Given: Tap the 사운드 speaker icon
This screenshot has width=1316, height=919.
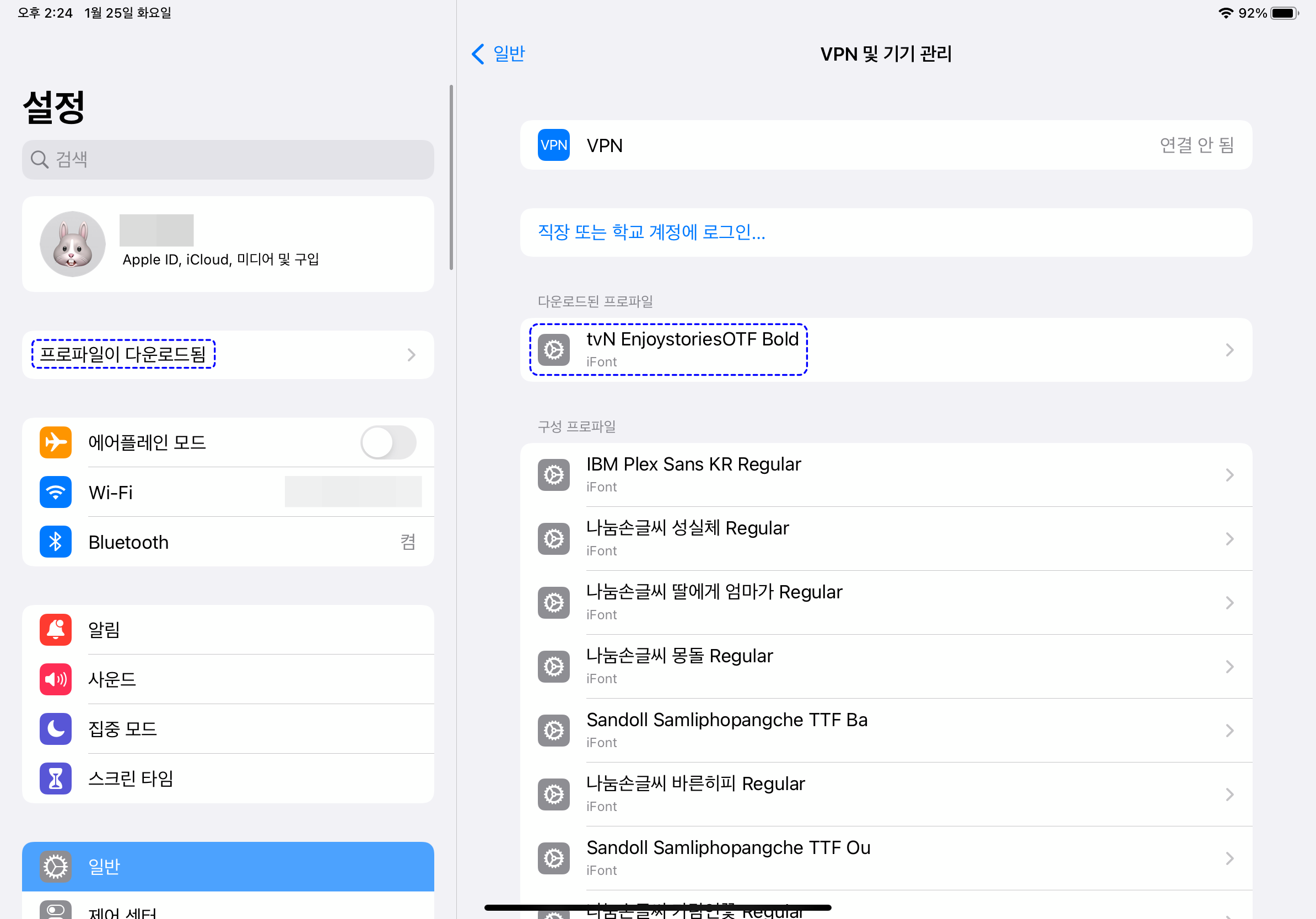Looking at the screenshot, I should (56, 679).
